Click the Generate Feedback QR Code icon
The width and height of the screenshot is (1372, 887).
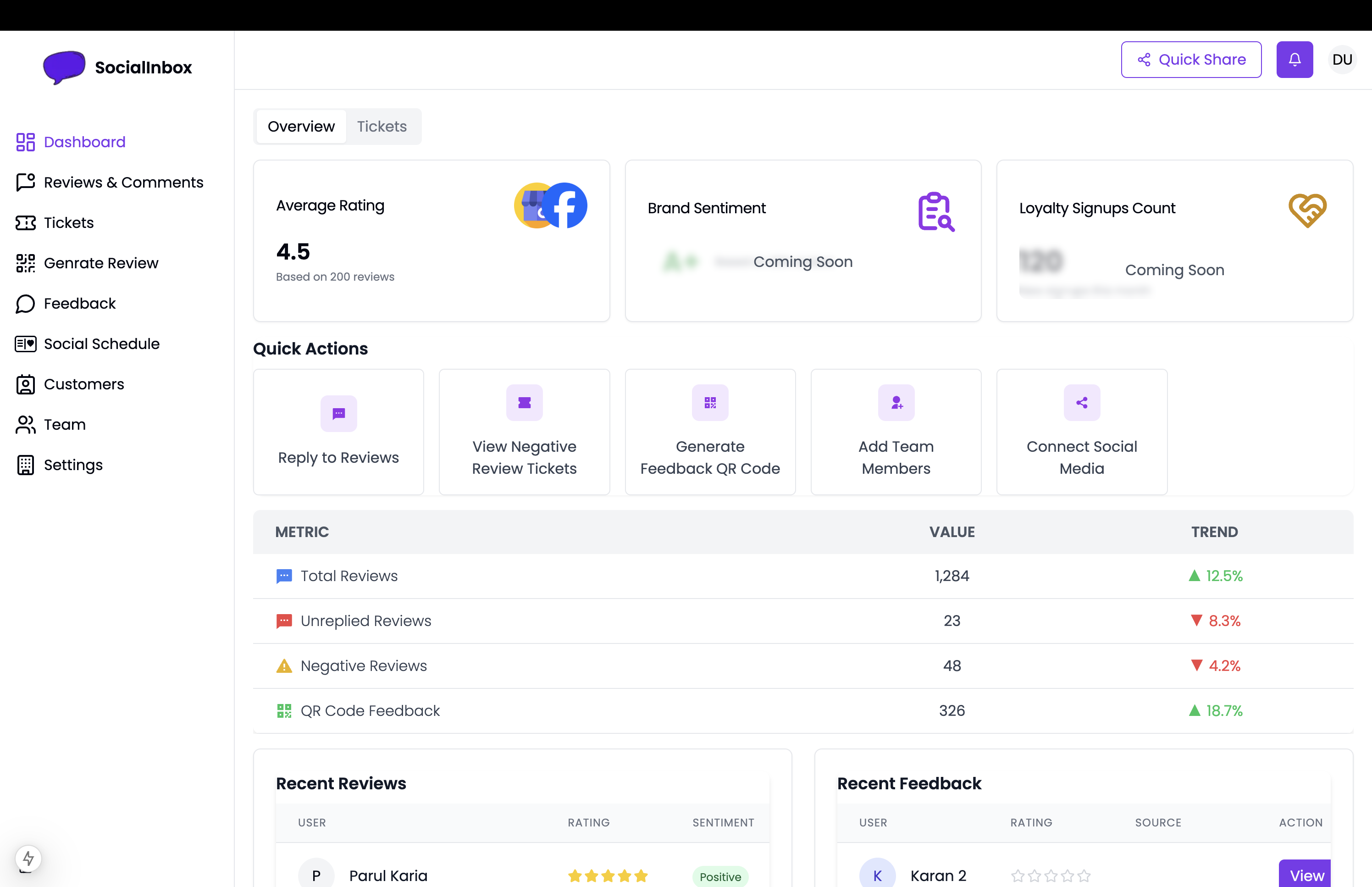[x=709, y=403]
